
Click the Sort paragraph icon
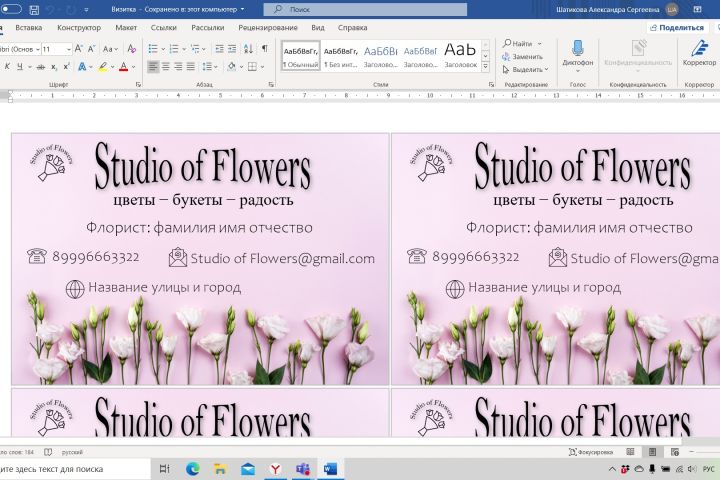click(248, 48)
